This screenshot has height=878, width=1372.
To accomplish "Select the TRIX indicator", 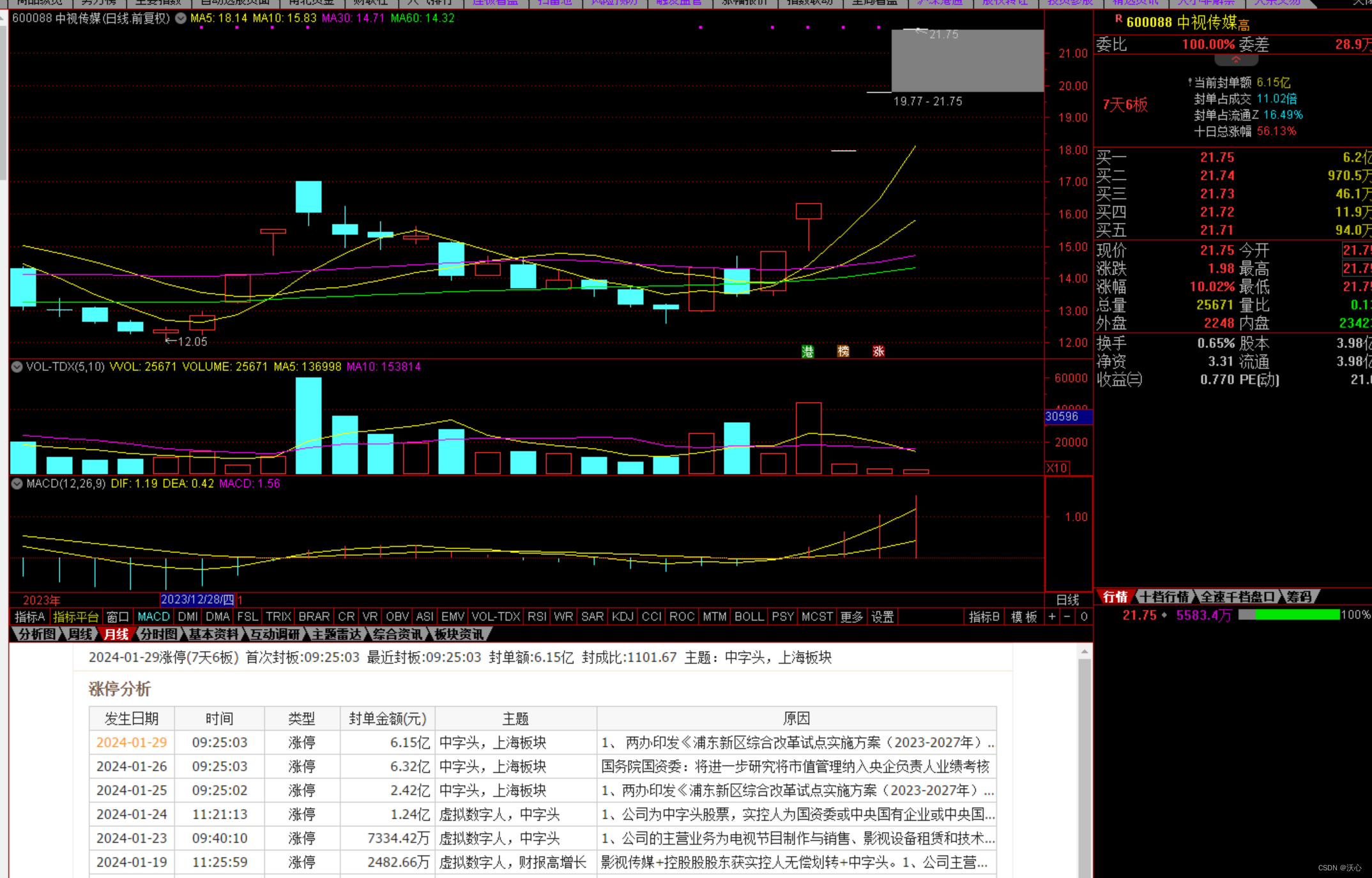I will click(278, 617).
